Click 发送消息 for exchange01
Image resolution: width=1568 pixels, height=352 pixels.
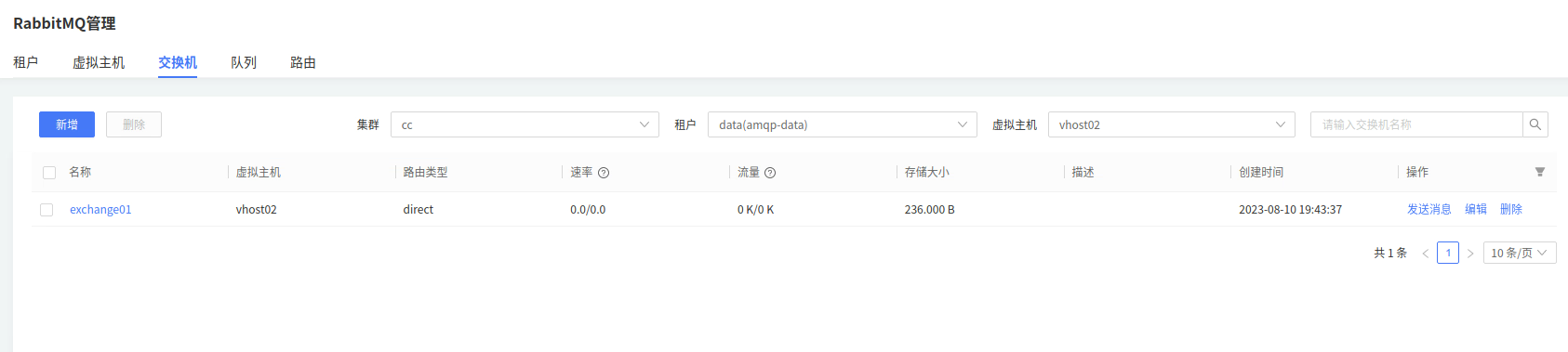tap(1429, 210)
